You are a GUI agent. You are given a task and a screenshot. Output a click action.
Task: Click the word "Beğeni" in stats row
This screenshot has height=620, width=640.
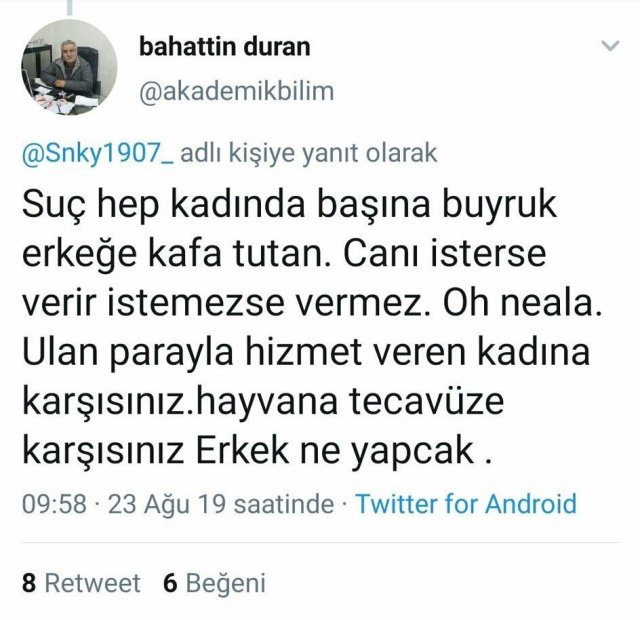click(226, 583)
